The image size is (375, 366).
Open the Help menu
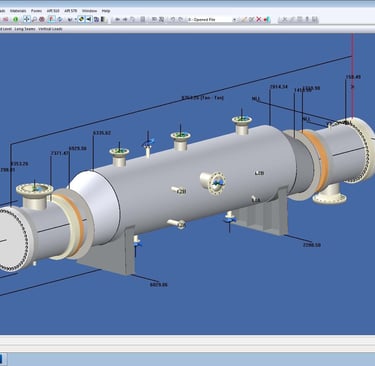click(x=106, y=11)
